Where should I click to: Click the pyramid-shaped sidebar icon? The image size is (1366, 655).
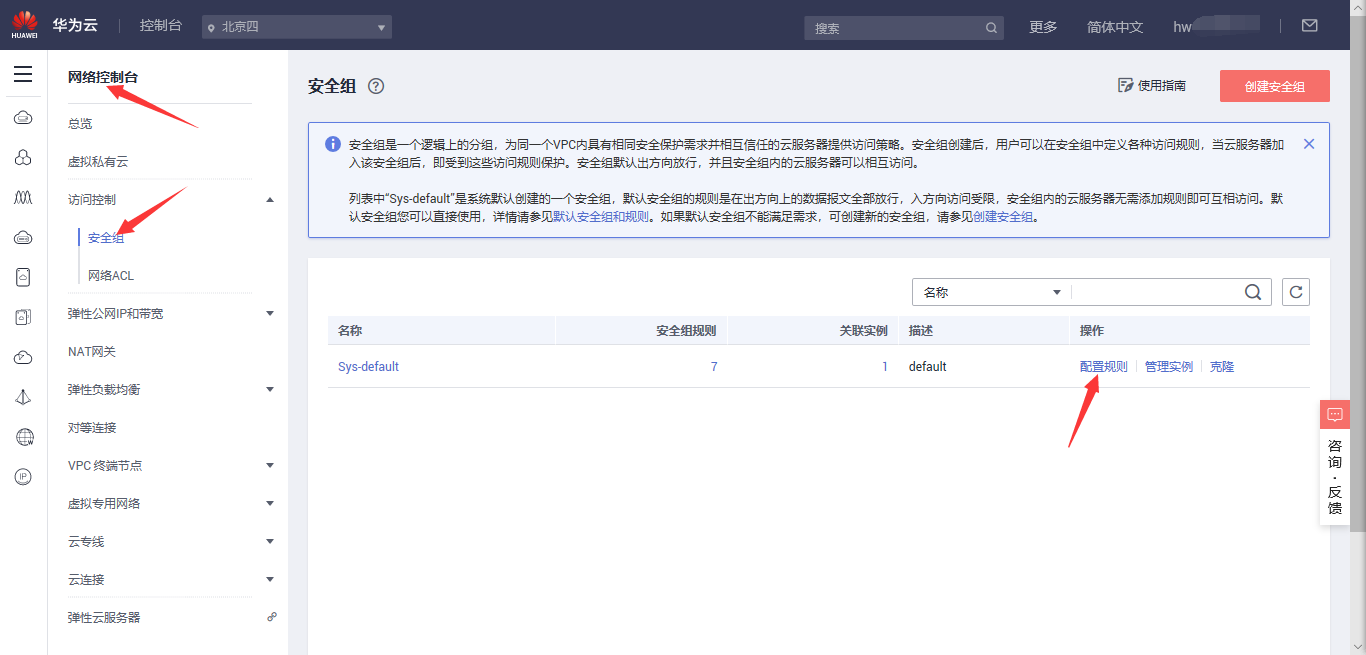[23, 397]
